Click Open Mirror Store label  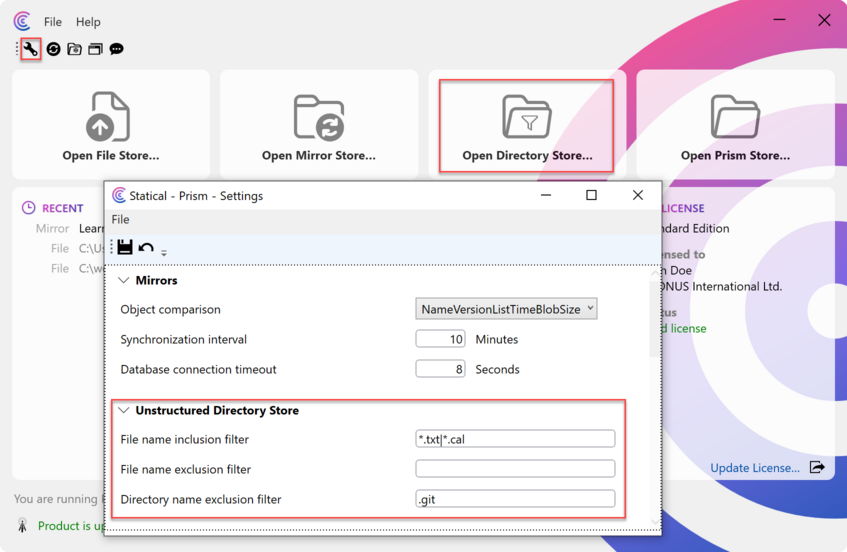point(319,156)
